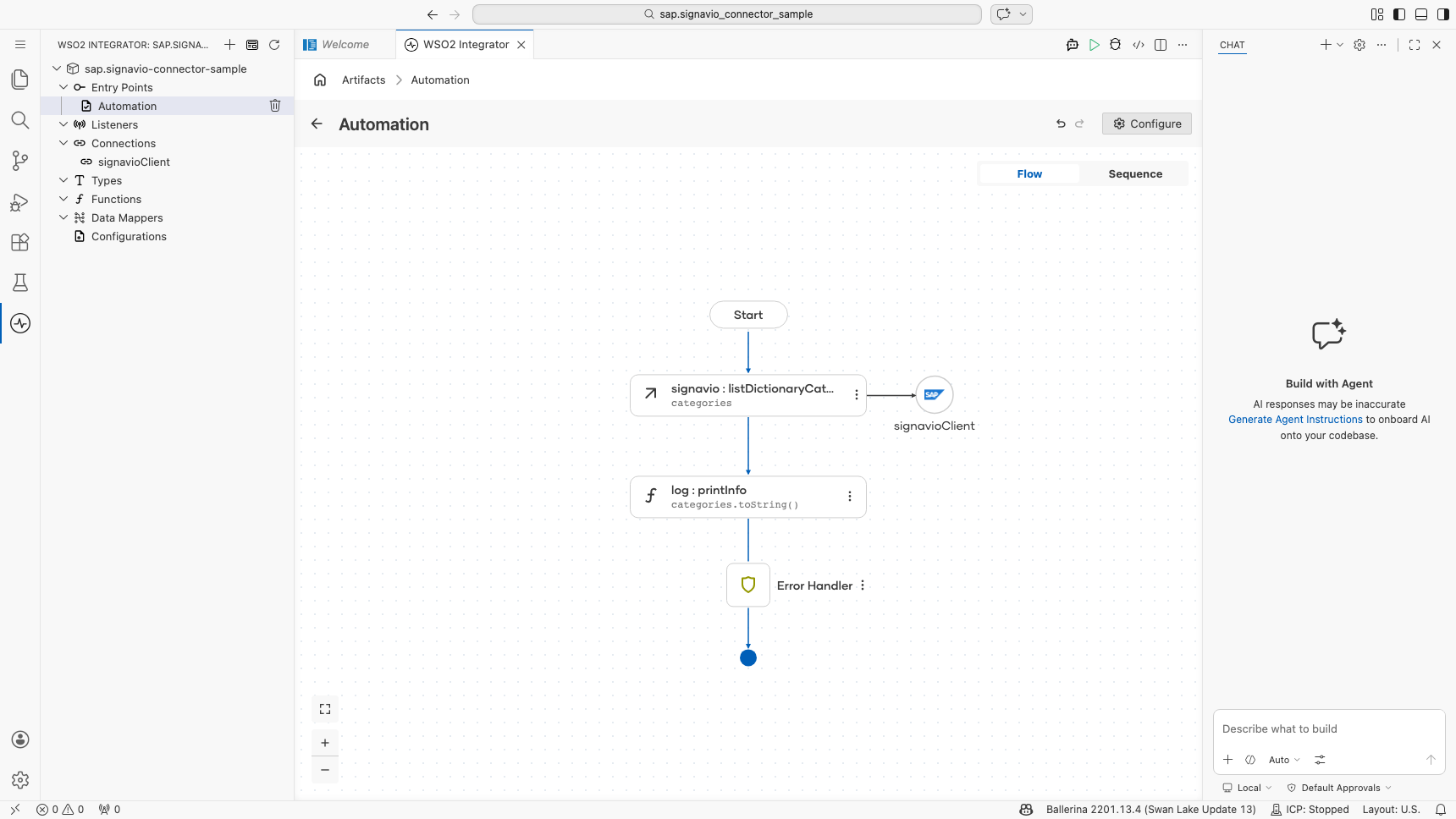Click the signavioClient SAP connection node
1456x819 pixels.
click(x=935, y=395)
